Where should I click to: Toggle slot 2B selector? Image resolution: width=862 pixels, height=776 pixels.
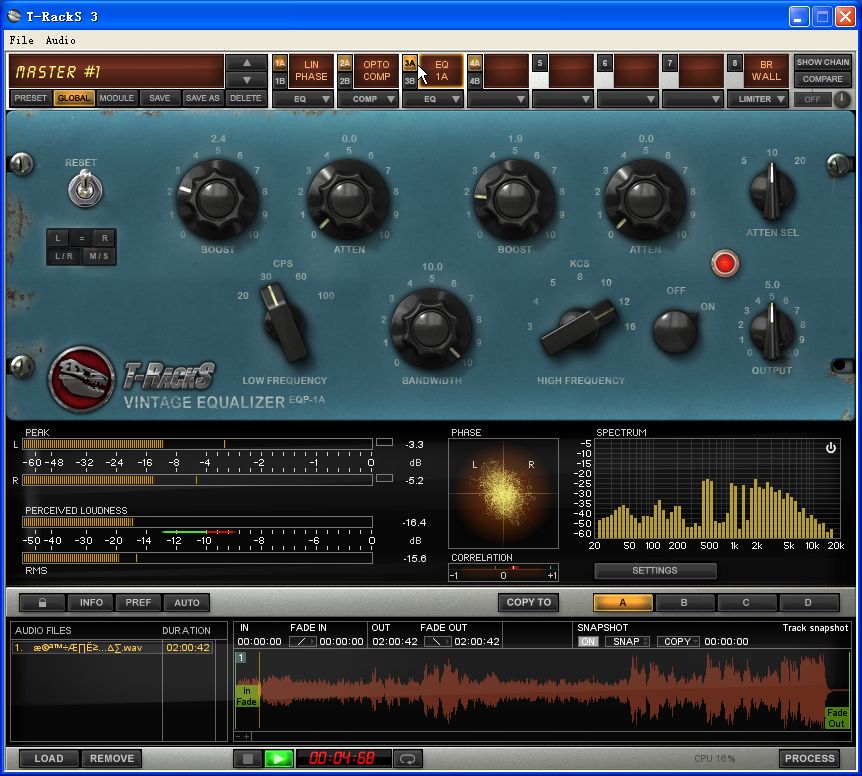345,81
